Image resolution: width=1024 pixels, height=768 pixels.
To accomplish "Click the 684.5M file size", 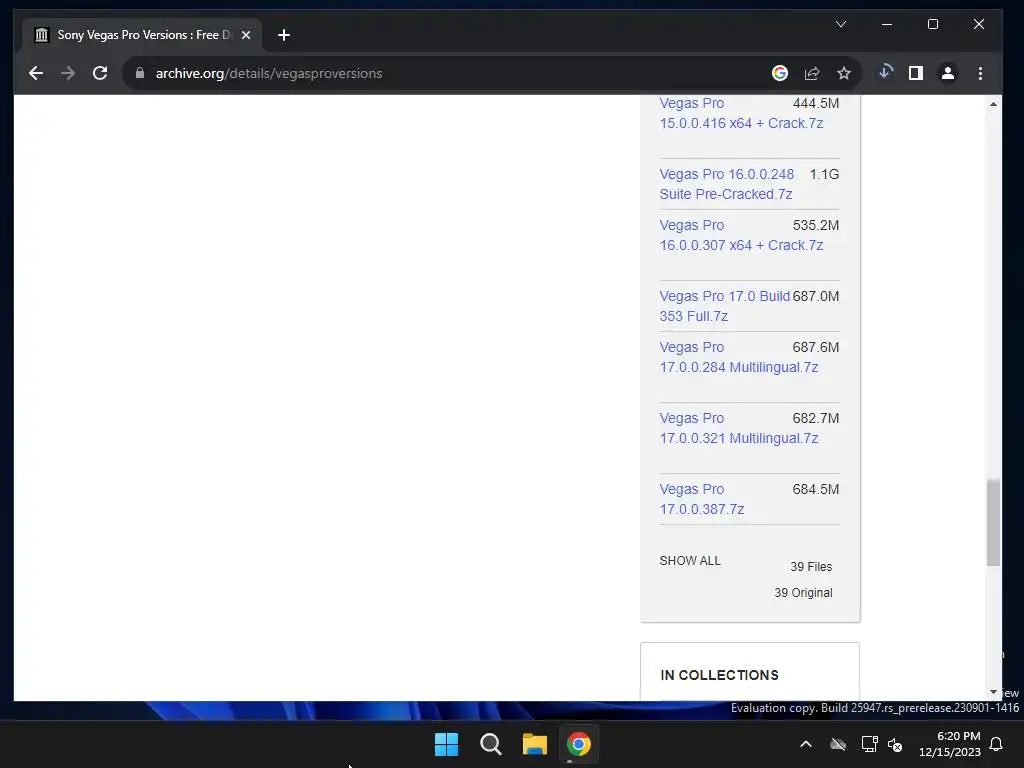I will point(816,489).
